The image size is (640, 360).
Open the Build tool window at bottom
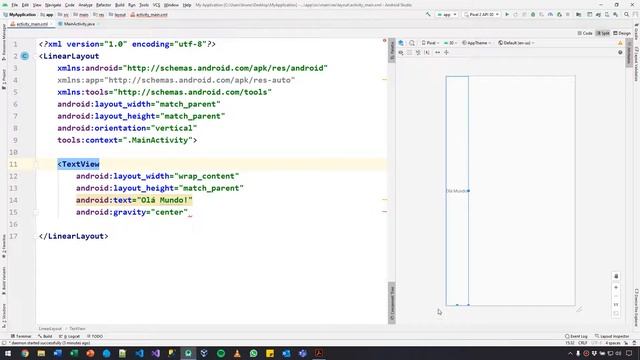pos(45,336)
